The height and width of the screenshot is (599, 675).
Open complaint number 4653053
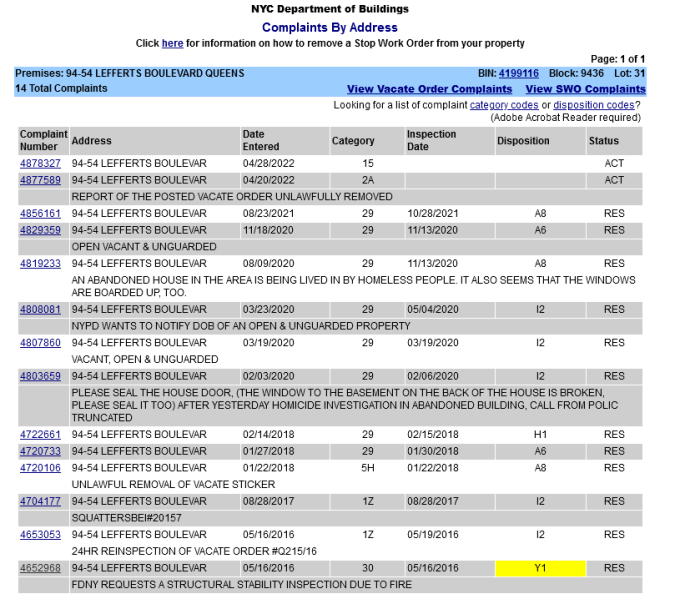[40, 534]
